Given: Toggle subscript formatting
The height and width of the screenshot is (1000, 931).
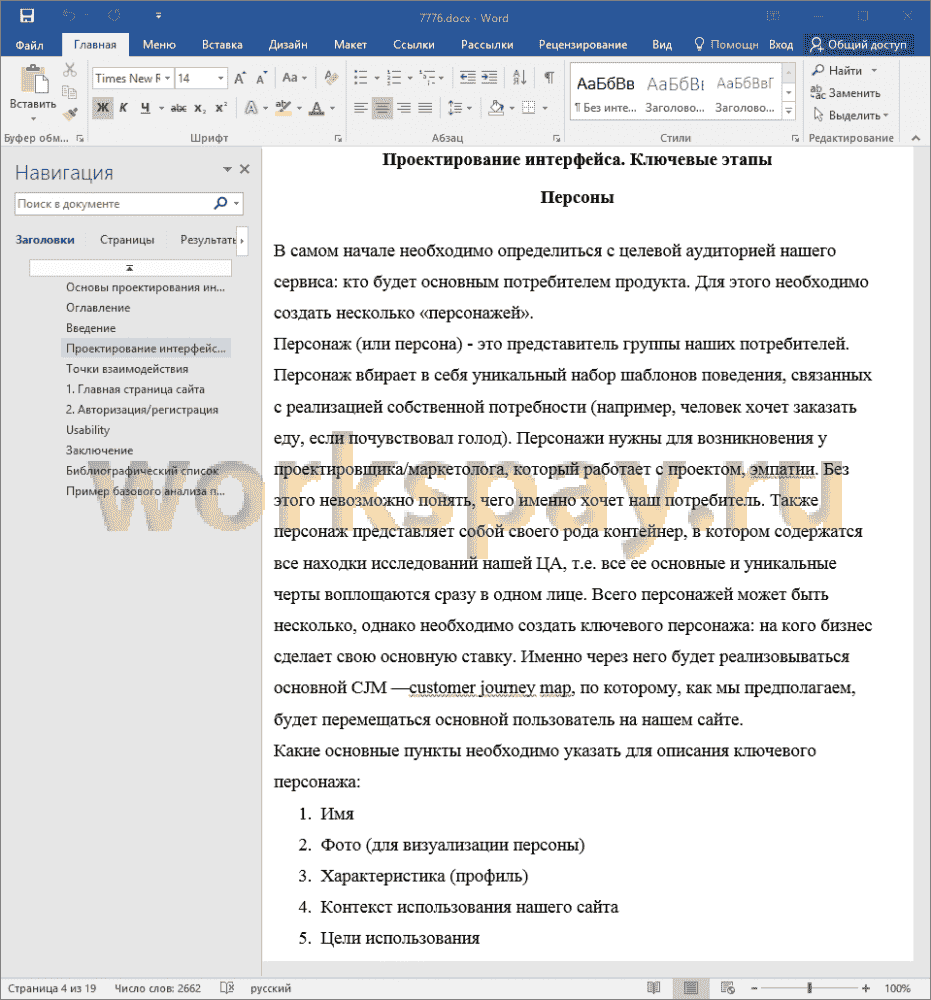Looking at the screenshot, I should (x=200, y=108).
